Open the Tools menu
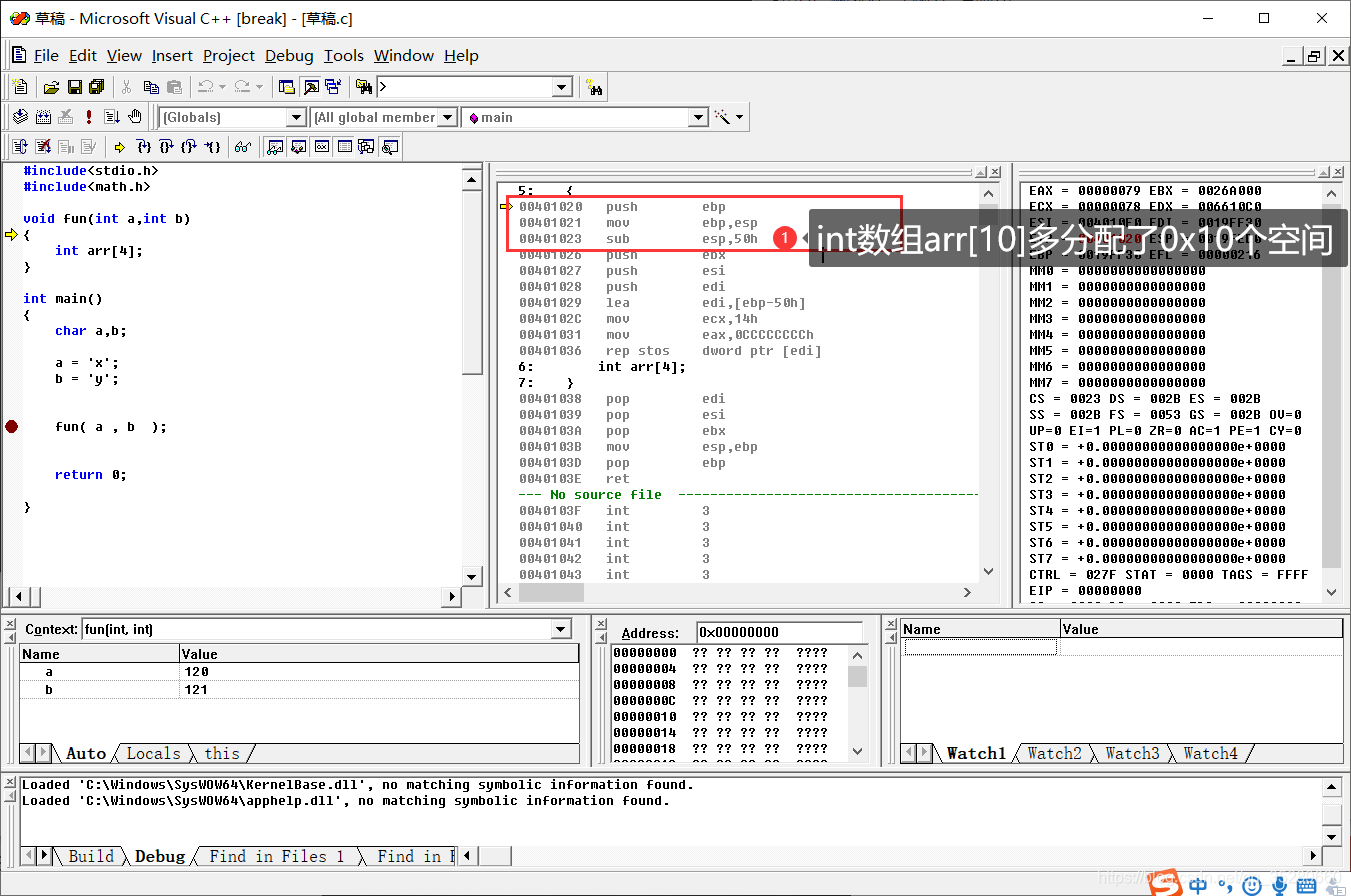This screenshot has height=896, width=1351. 343,56
